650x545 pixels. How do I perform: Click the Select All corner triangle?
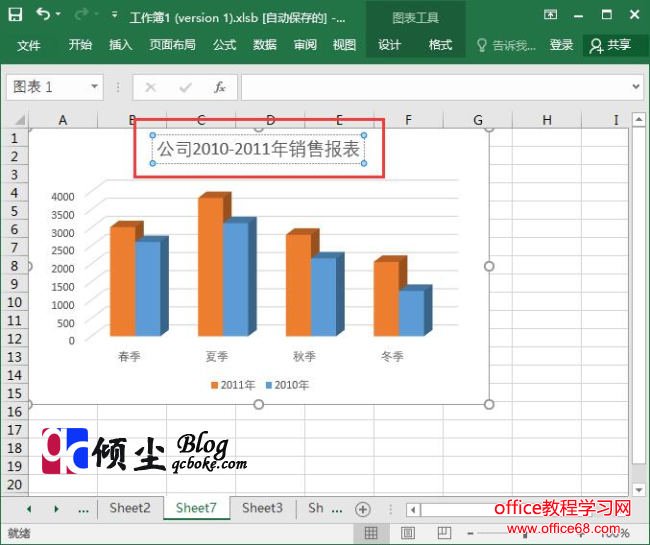(19, 120)
